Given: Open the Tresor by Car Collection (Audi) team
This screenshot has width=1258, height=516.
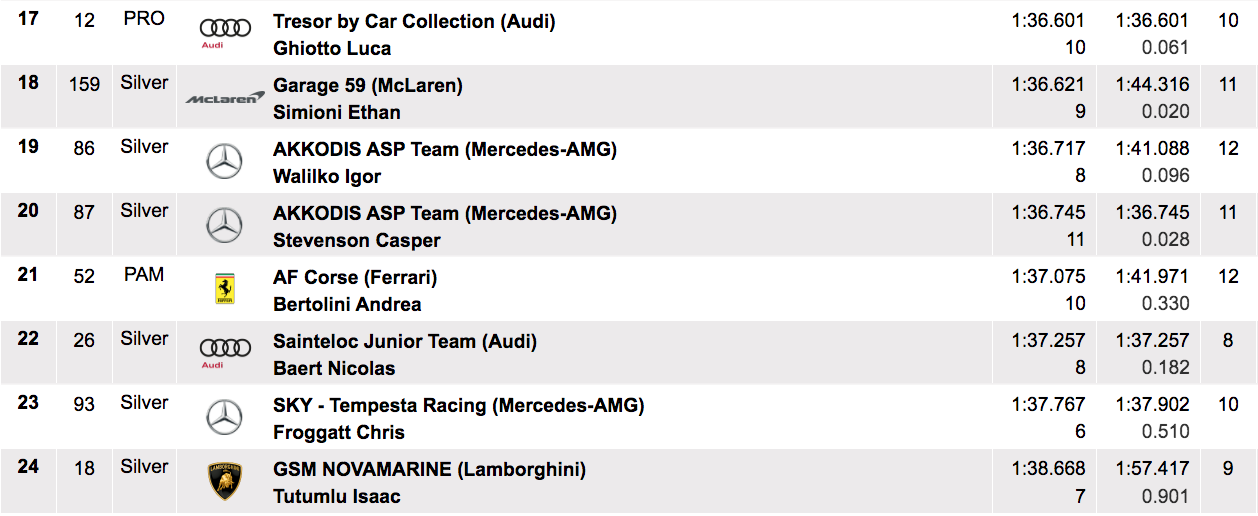Looking at the screenshot, I should click(414, 21).
